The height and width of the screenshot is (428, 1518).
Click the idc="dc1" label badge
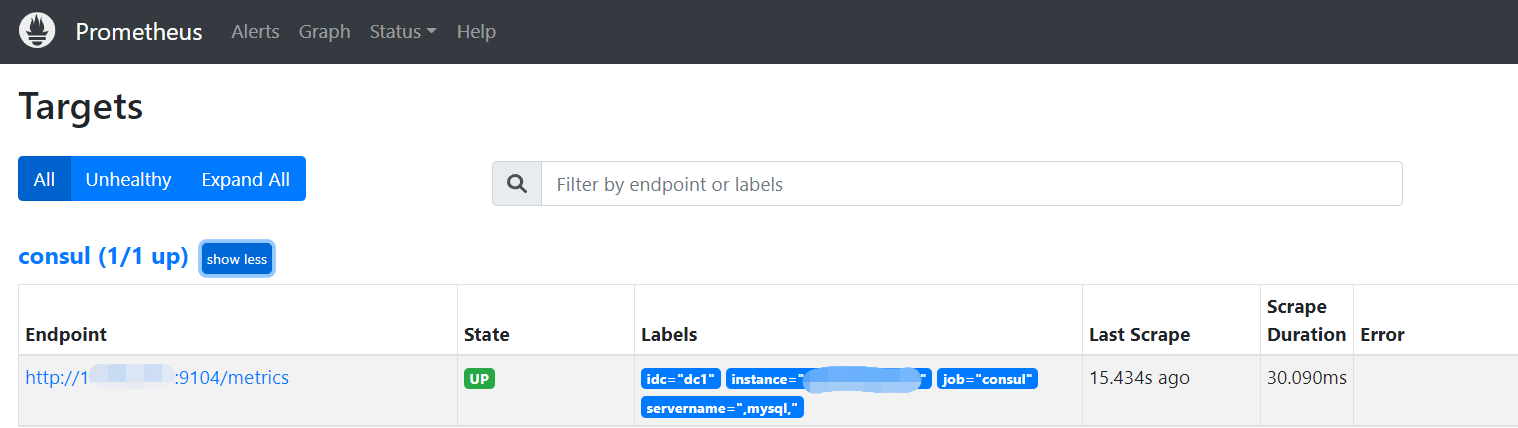[x=681, y=379]
